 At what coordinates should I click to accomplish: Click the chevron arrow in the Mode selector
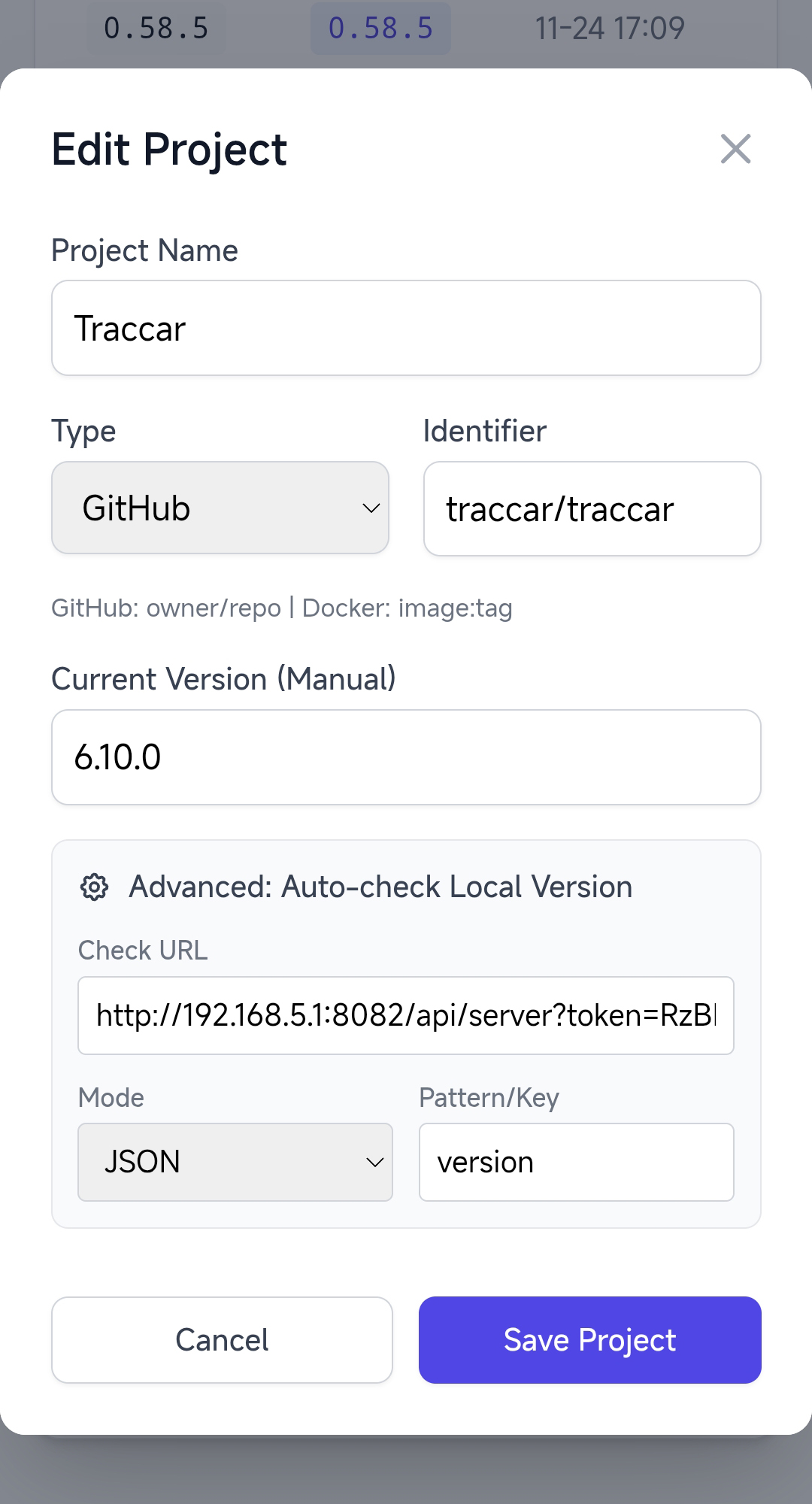pos(374,1162)
